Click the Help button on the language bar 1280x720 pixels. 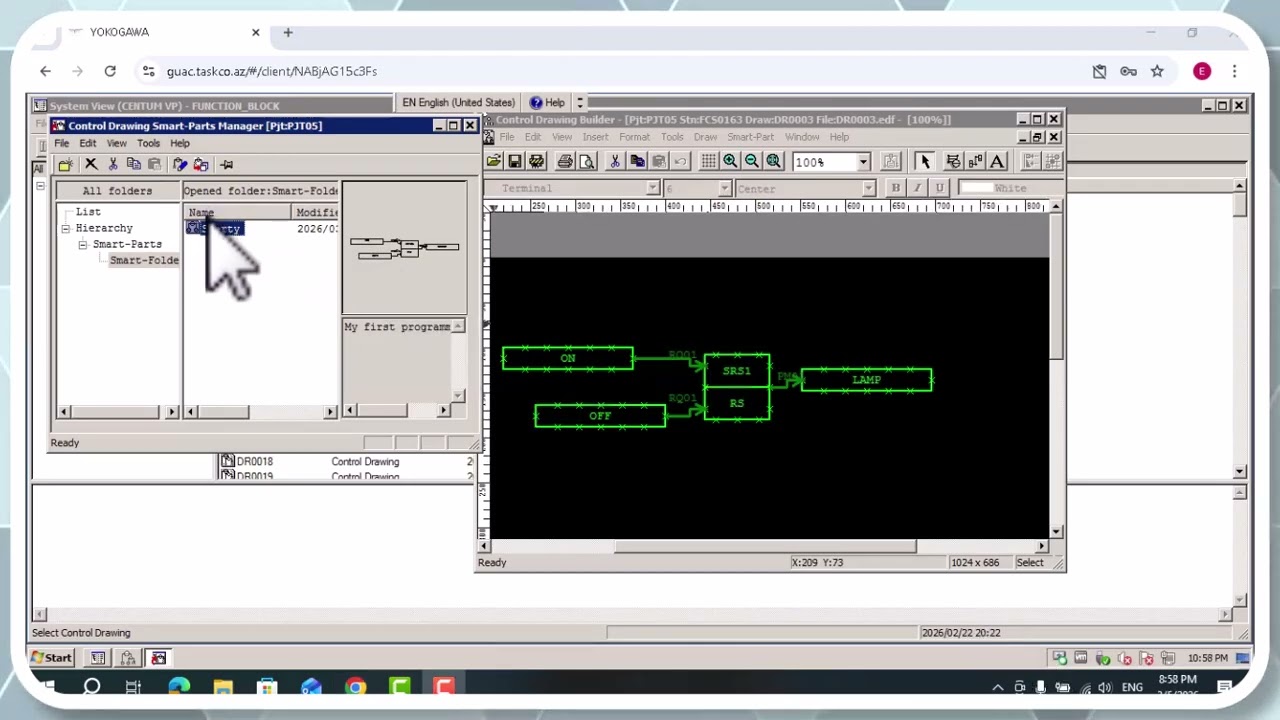click(547, 102)
